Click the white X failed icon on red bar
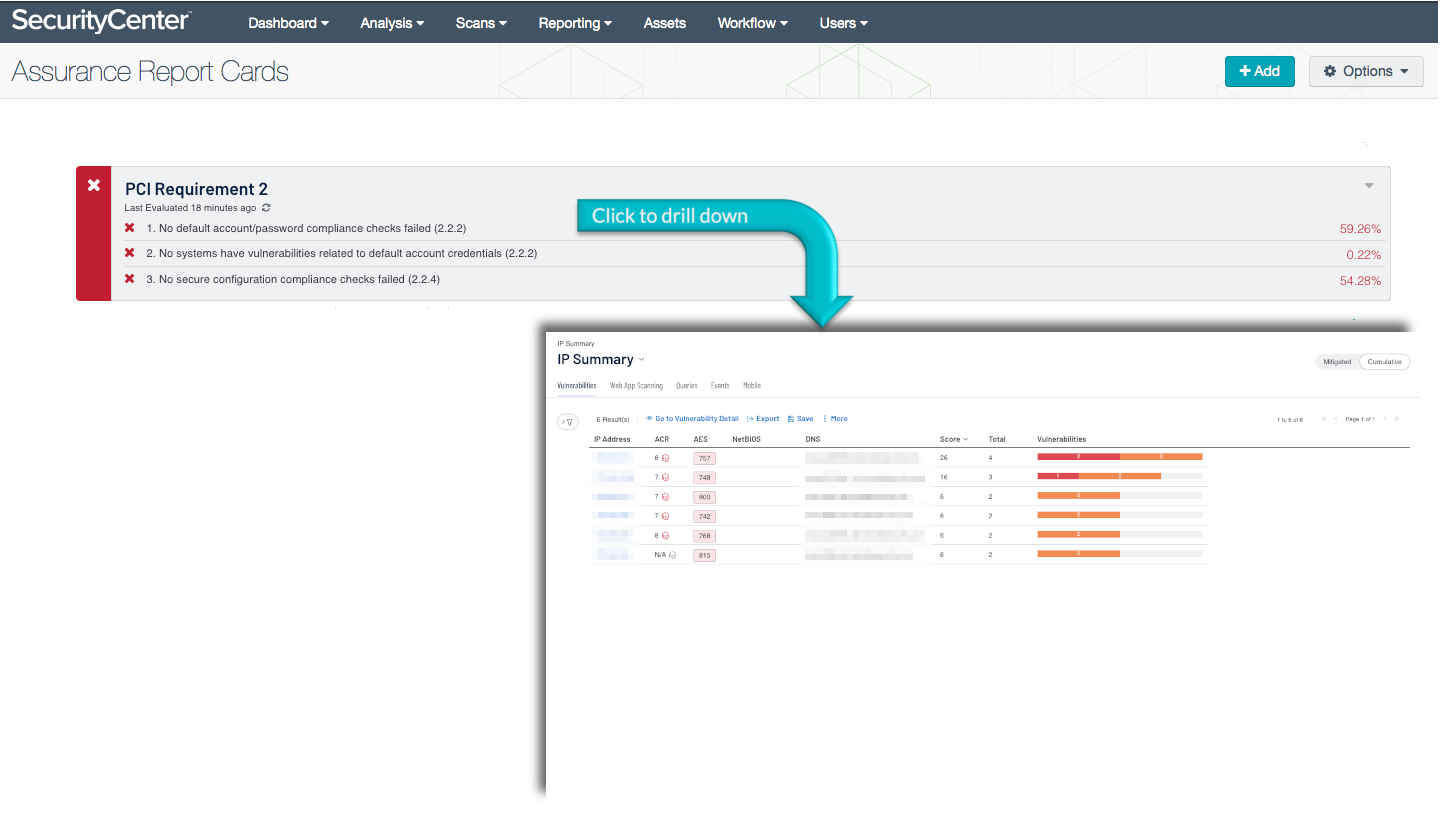Screen dimensions: 1440x820 [94, 185]
